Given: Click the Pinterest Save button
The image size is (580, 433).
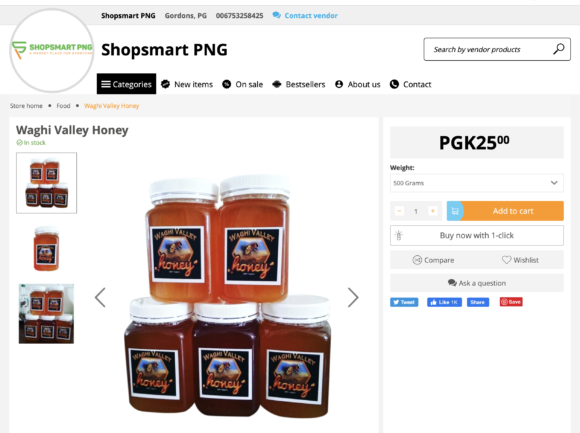Looking at the screenshot, I should [x=511, y=302].
